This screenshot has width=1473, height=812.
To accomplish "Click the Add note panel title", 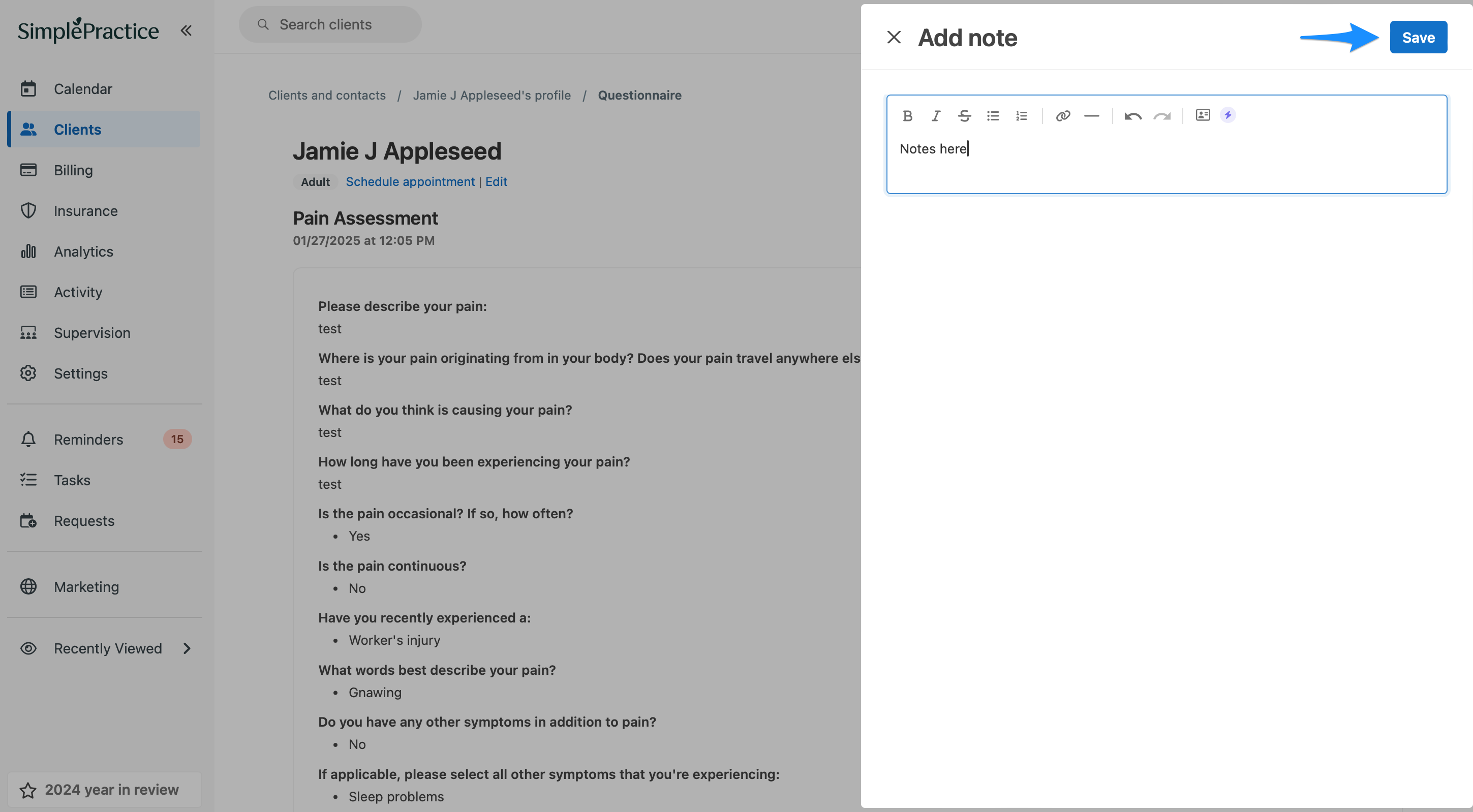I will [x=968, y=38].
